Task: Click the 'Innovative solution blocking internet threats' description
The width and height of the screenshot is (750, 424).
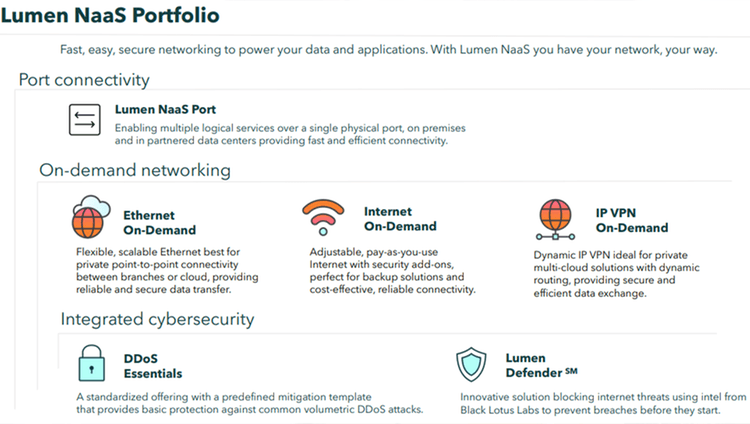Action: click(x=603, y=403)
